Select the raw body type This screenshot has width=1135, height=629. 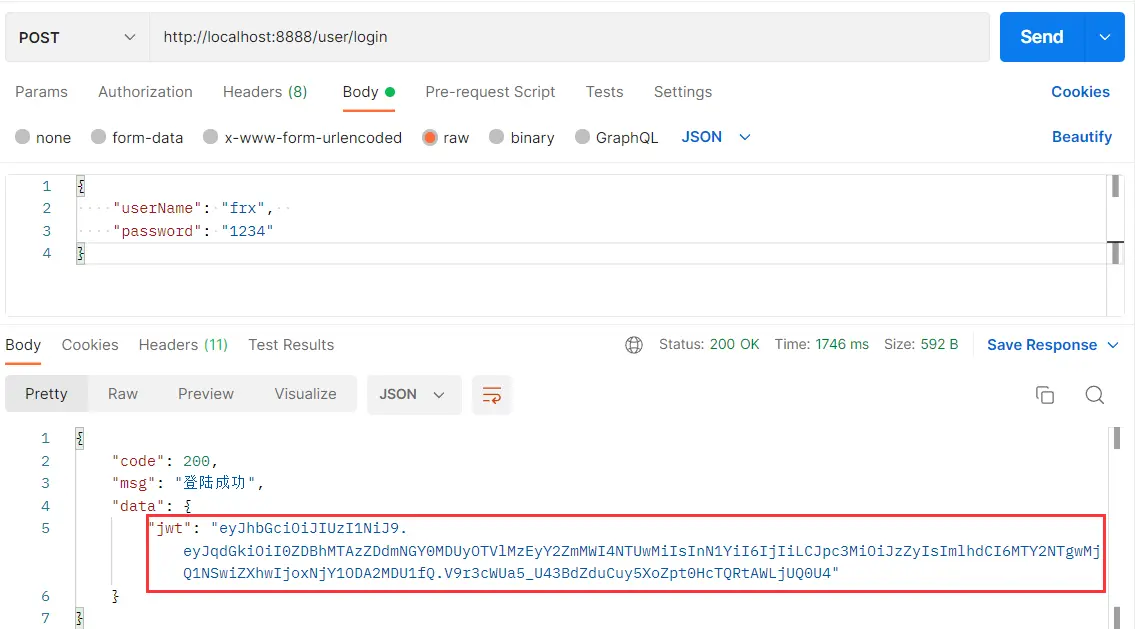pos(446,138)
